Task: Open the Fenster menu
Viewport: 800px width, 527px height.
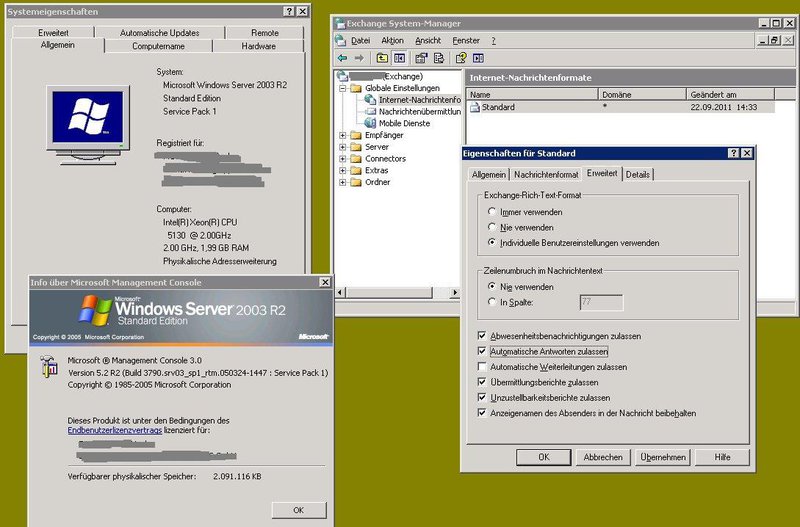Action: pyautogui.click(x=466, y=40)
